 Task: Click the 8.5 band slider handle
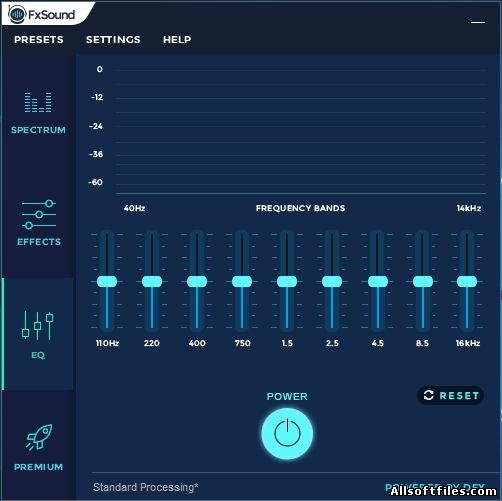423,281
